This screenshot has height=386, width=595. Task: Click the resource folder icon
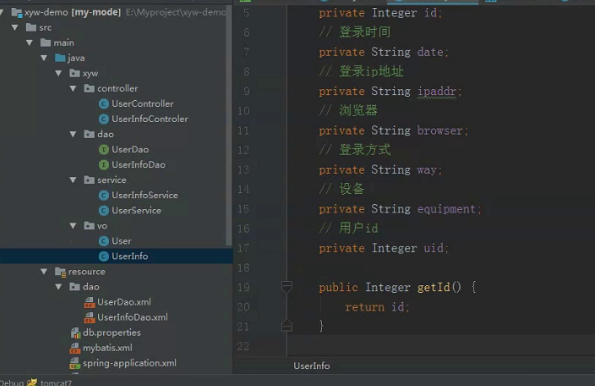click(60, 271)
